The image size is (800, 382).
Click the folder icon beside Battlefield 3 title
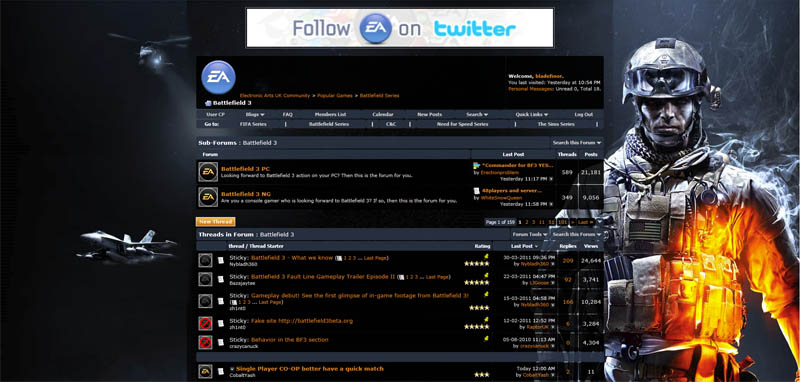(208, 103)
